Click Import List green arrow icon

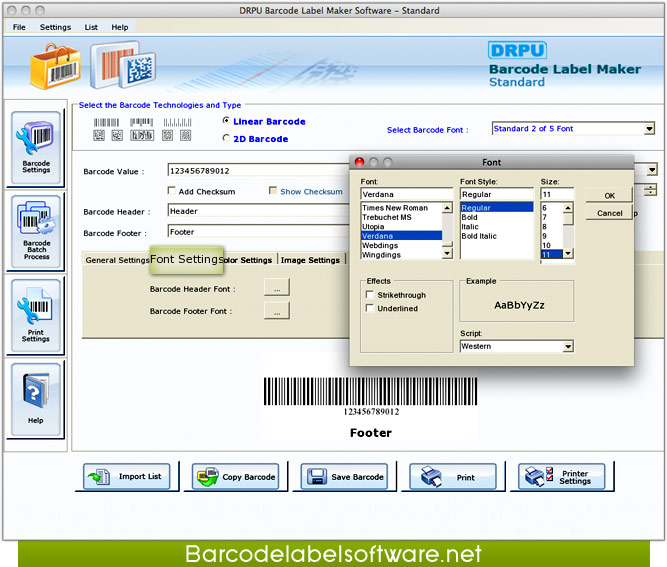coord(99,477)
